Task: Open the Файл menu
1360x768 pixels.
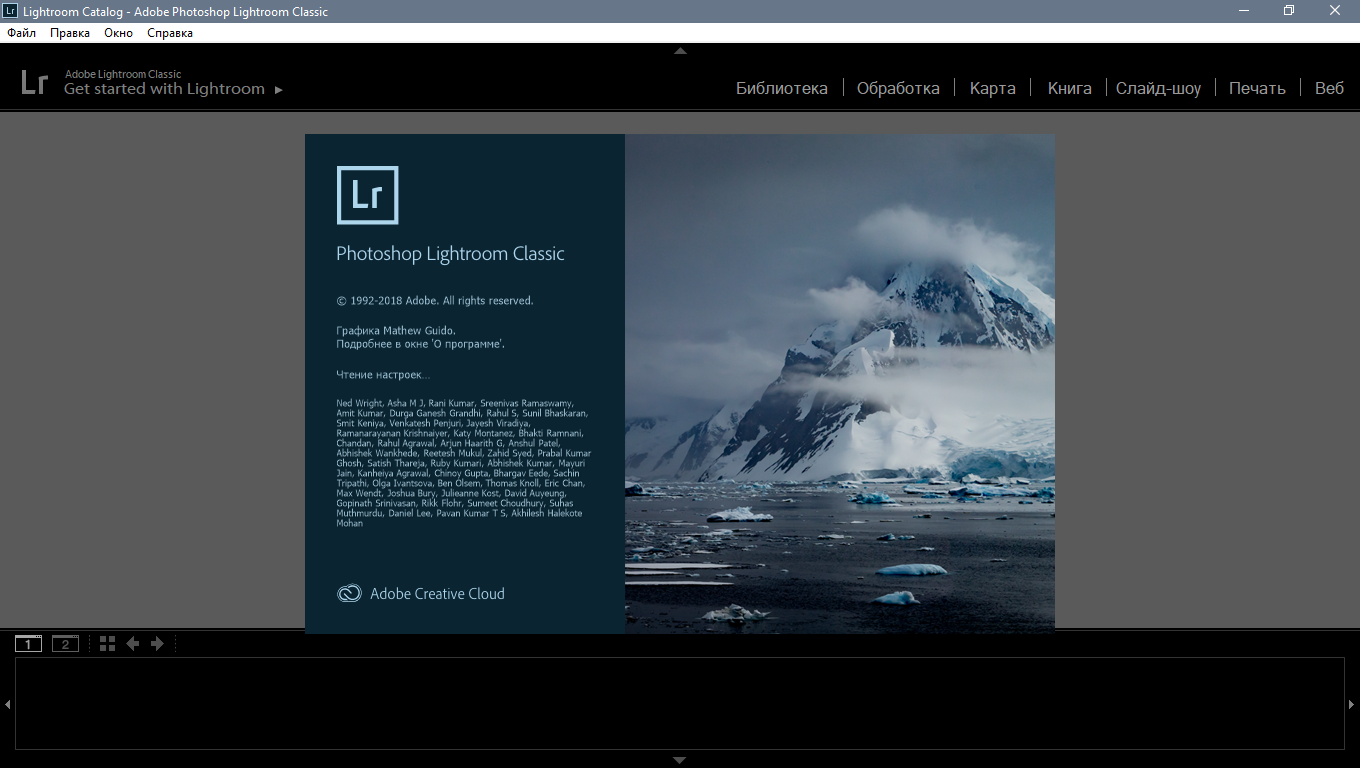Action: (x=21, y=33)
